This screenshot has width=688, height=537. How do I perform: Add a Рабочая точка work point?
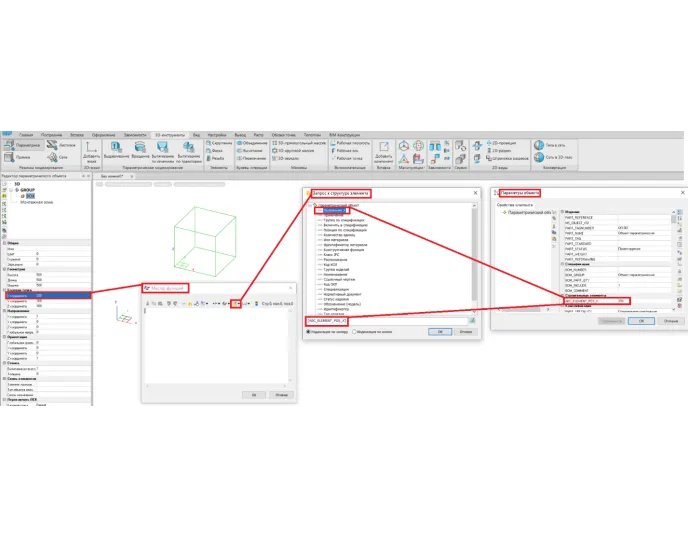point(347,158)
